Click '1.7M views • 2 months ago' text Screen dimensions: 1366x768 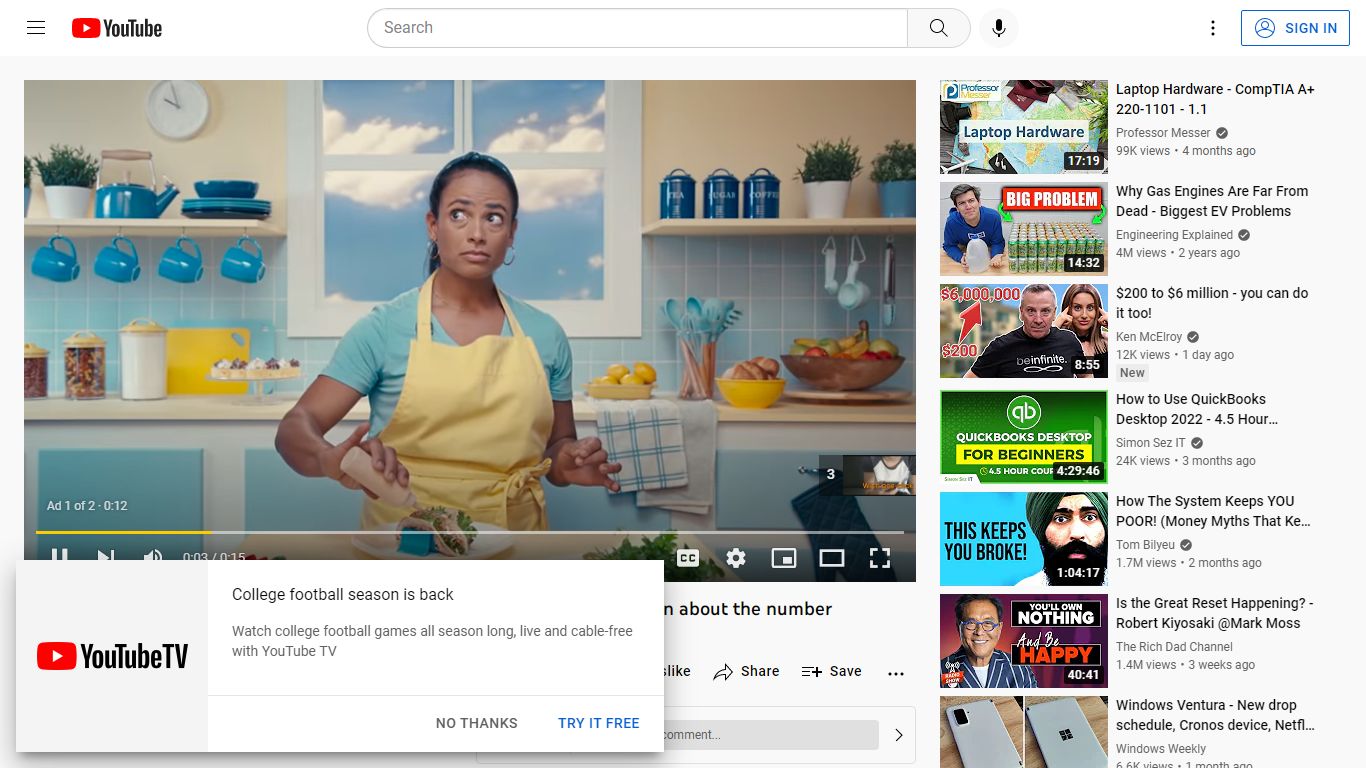pos(1189,563)
